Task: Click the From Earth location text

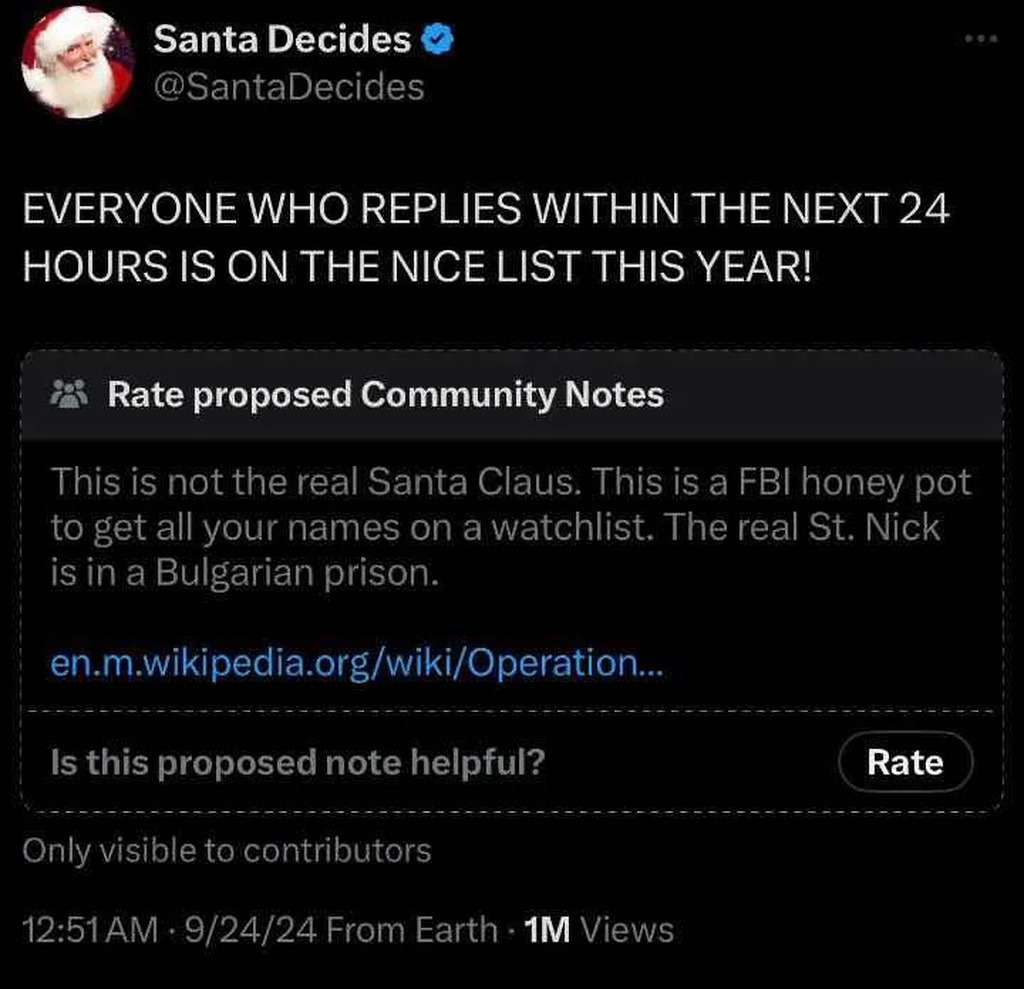Action: [x=412, y=930]
